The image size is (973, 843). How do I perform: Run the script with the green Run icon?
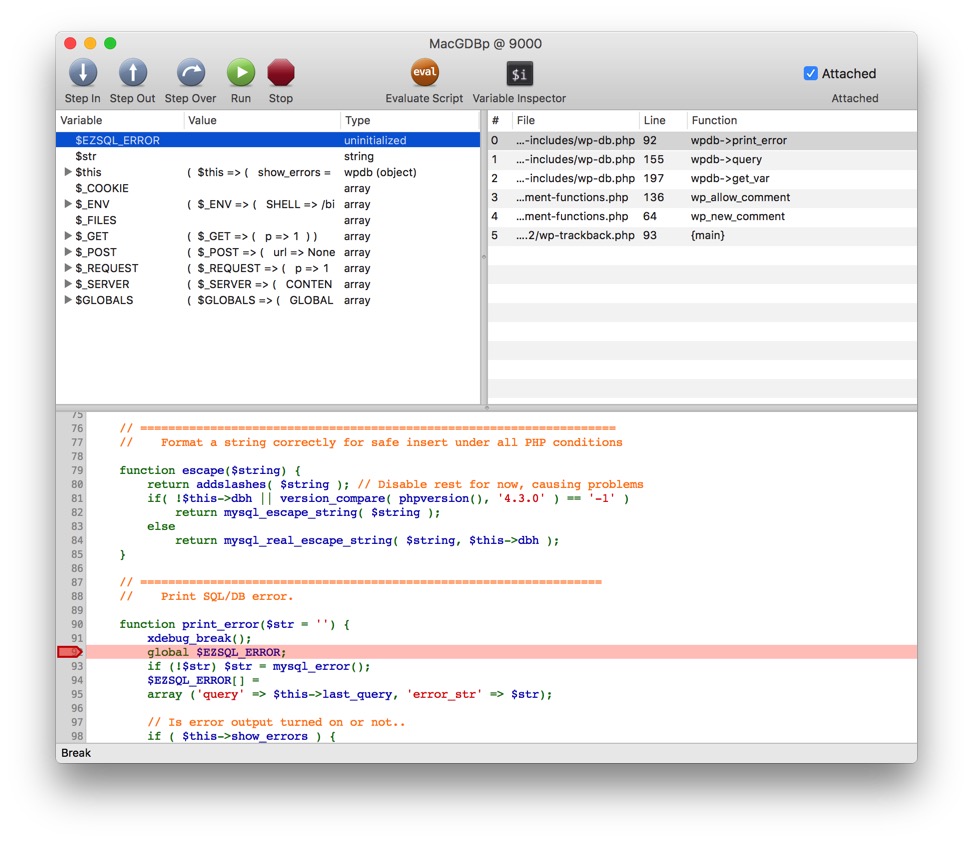coord(241,73)
